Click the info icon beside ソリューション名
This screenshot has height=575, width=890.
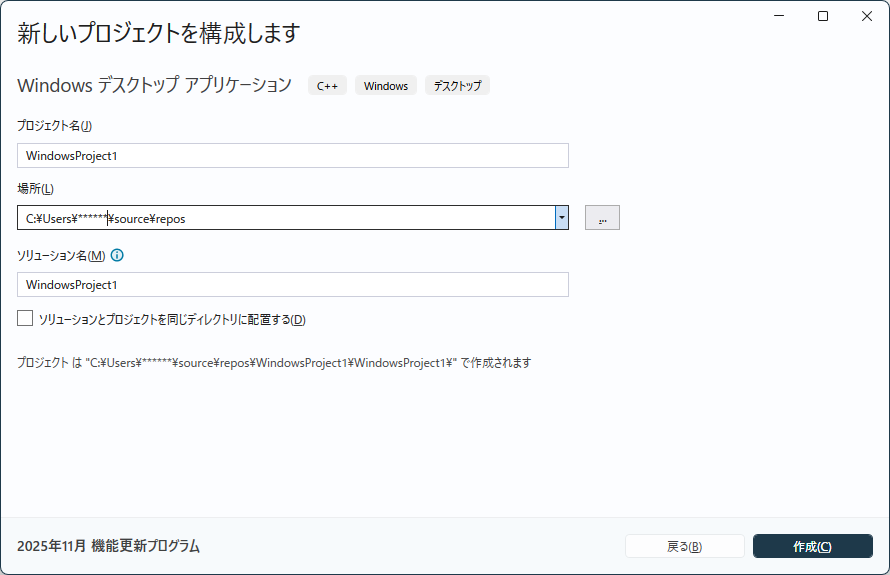point(117,255)
